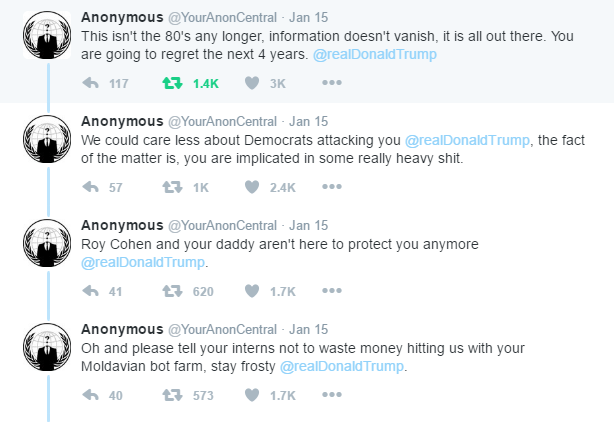
Task: Like the tweet with 3K likes
Action: (x=252, y=83)
